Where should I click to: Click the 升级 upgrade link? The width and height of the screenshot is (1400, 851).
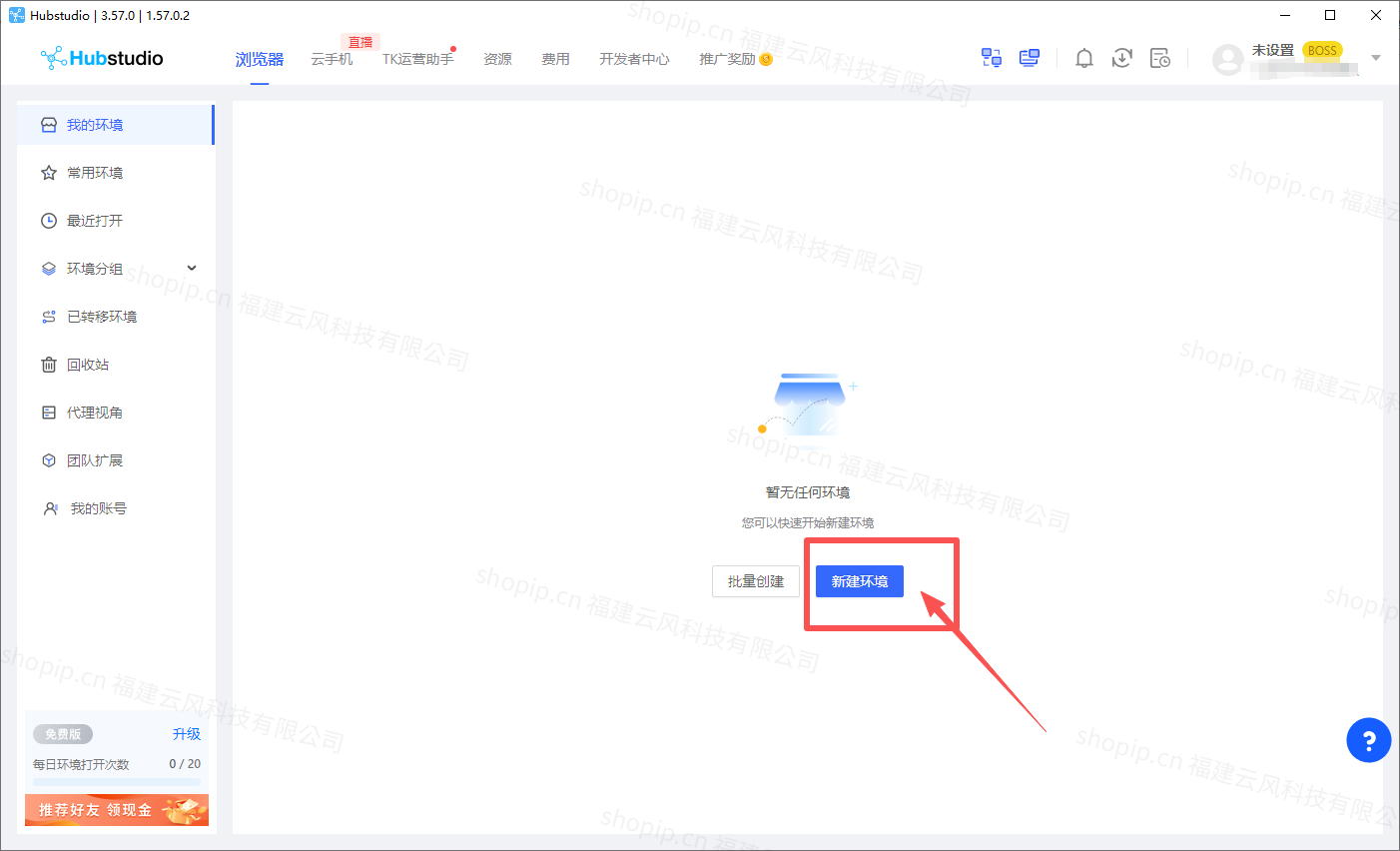tap(187, 734)
